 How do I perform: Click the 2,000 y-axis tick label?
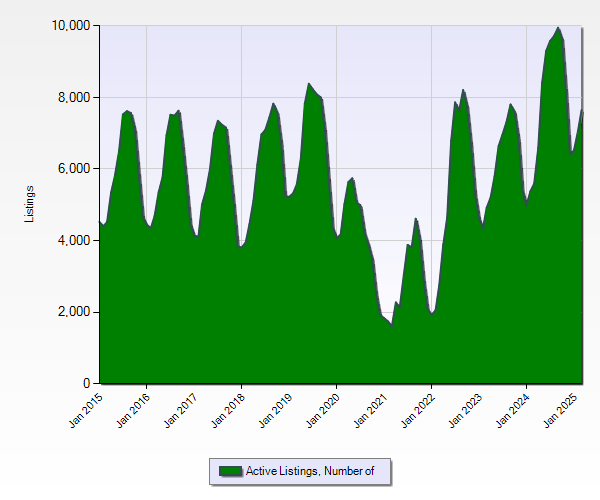click(x=73, y=312)
